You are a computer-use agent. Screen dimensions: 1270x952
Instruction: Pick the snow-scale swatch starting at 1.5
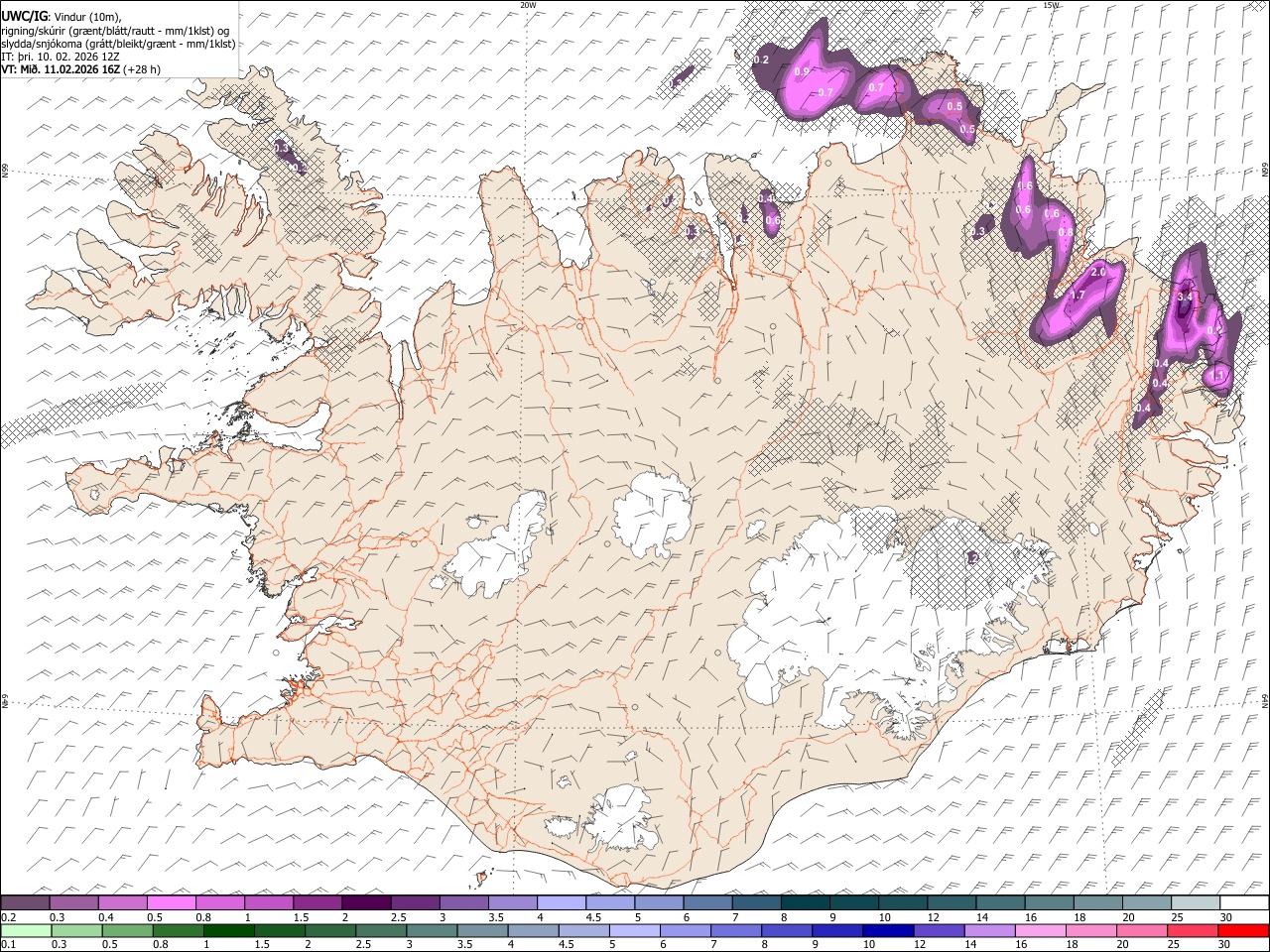tap(317, 902)
